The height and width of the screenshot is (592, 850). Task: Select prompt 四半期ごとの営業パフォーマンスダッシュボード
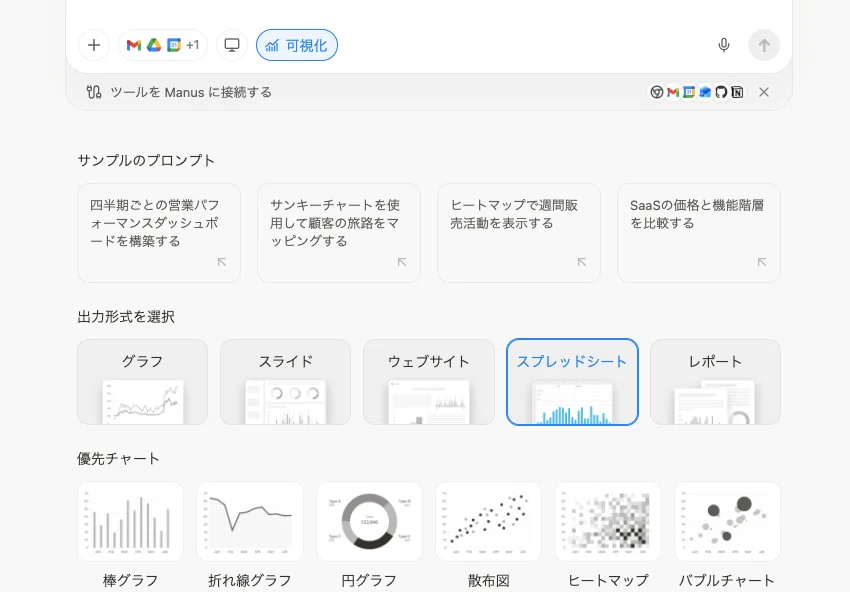click(159, 233)
